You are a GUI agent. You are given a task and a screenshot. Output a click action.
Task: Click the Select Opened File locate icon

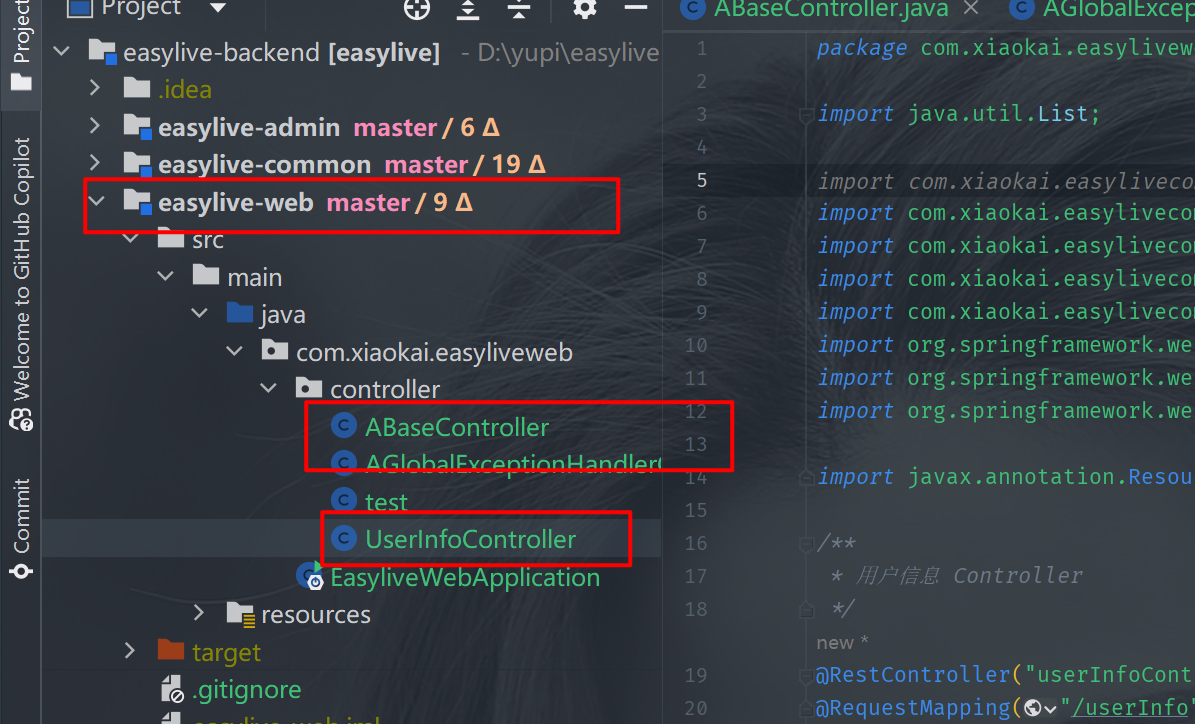click(416, 8)
